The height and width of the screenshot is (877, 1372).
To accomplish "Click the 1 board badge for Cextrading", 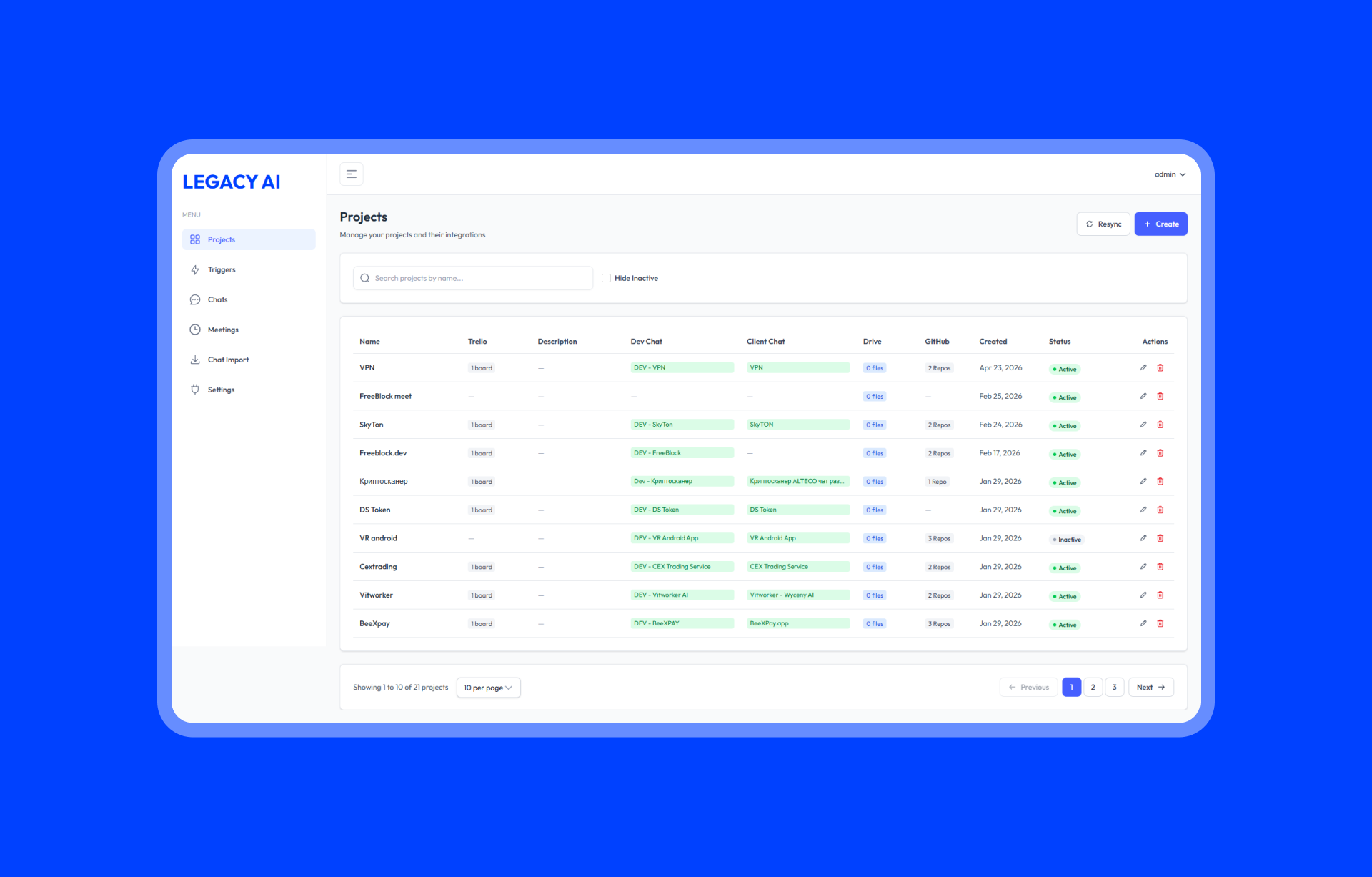I will [x=482, y=567].
